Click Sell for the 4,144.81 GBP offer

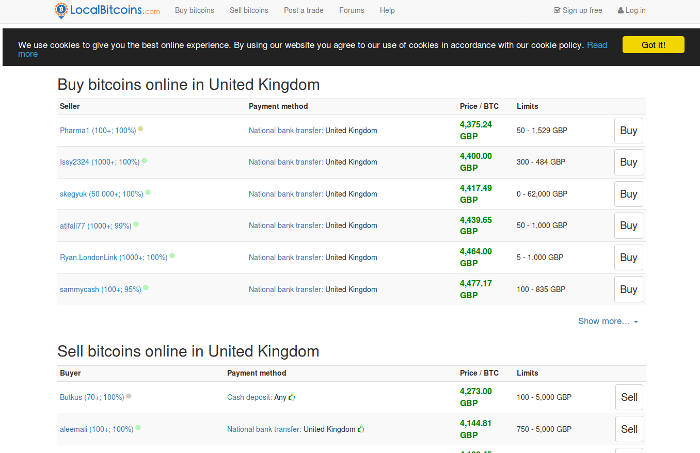(x=629, y=429)
